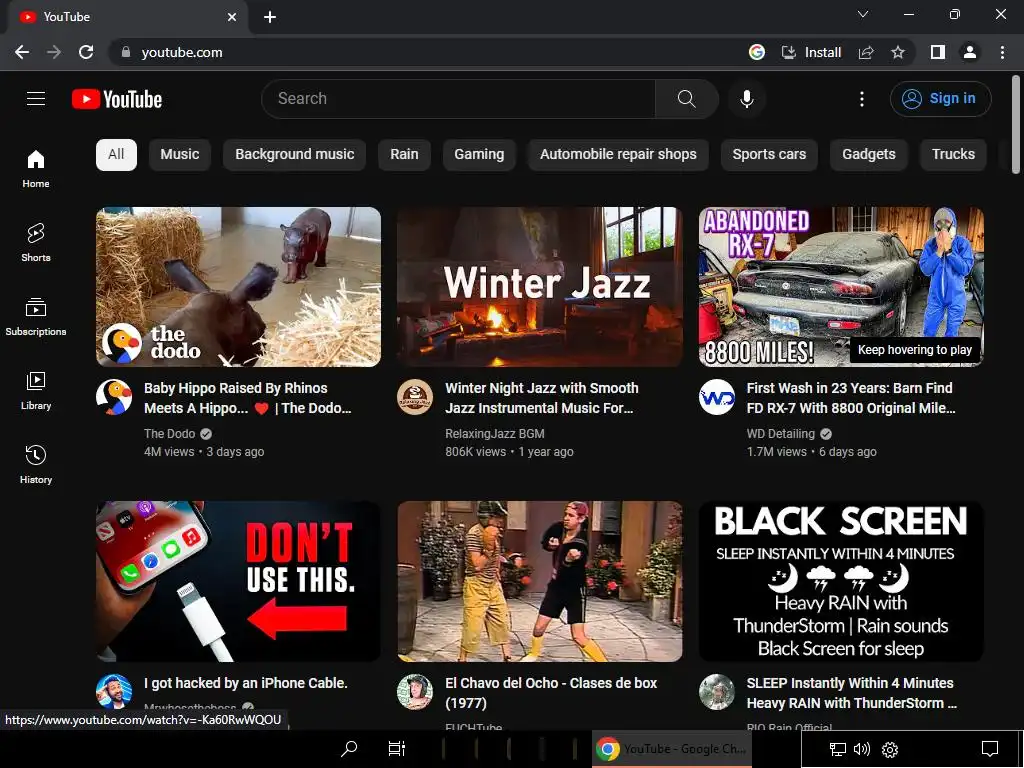Open the First Wash in 23 Years title

tap(851, 398)
